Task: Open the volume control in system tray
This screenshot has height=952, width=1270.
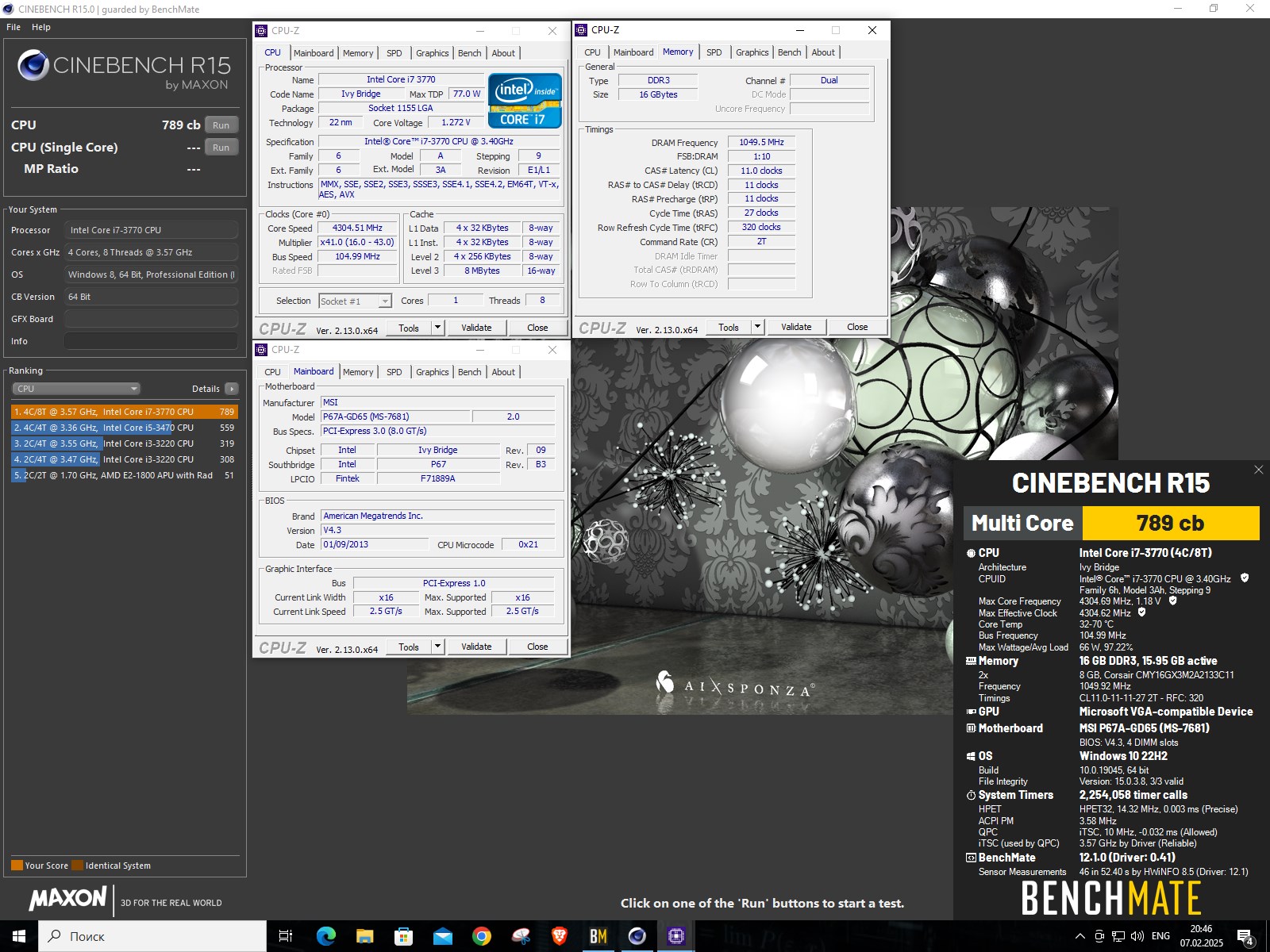Action: point(1137,936)
